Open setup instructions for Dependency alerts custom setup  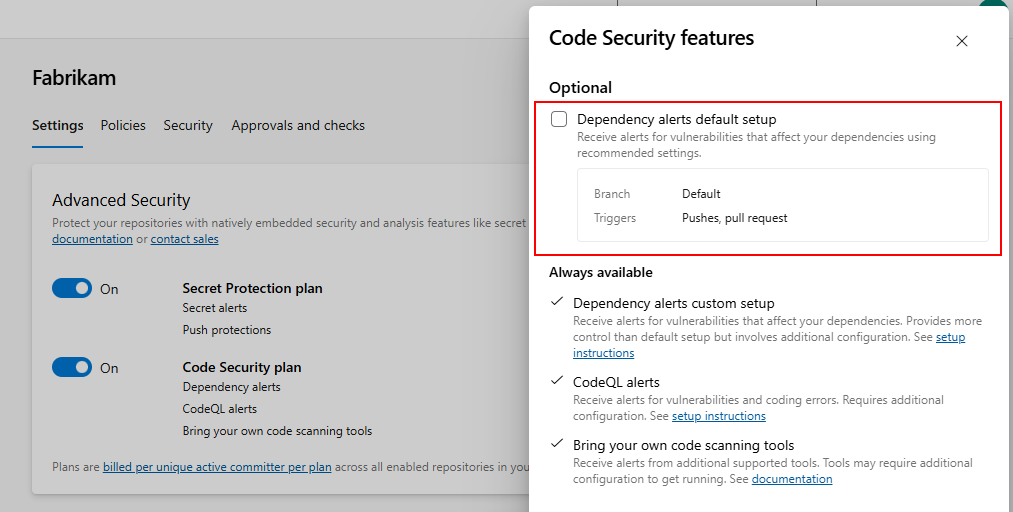949,338
